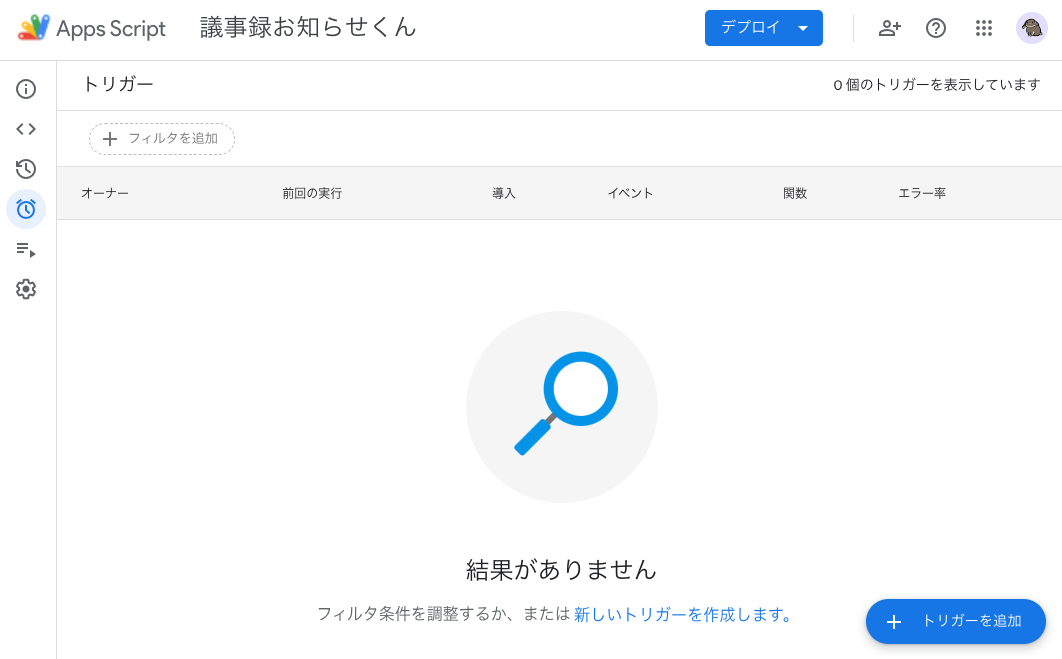Expand the デプロイ dropdown arrow
1062x659 pixels.
click(x=803, y=28)
